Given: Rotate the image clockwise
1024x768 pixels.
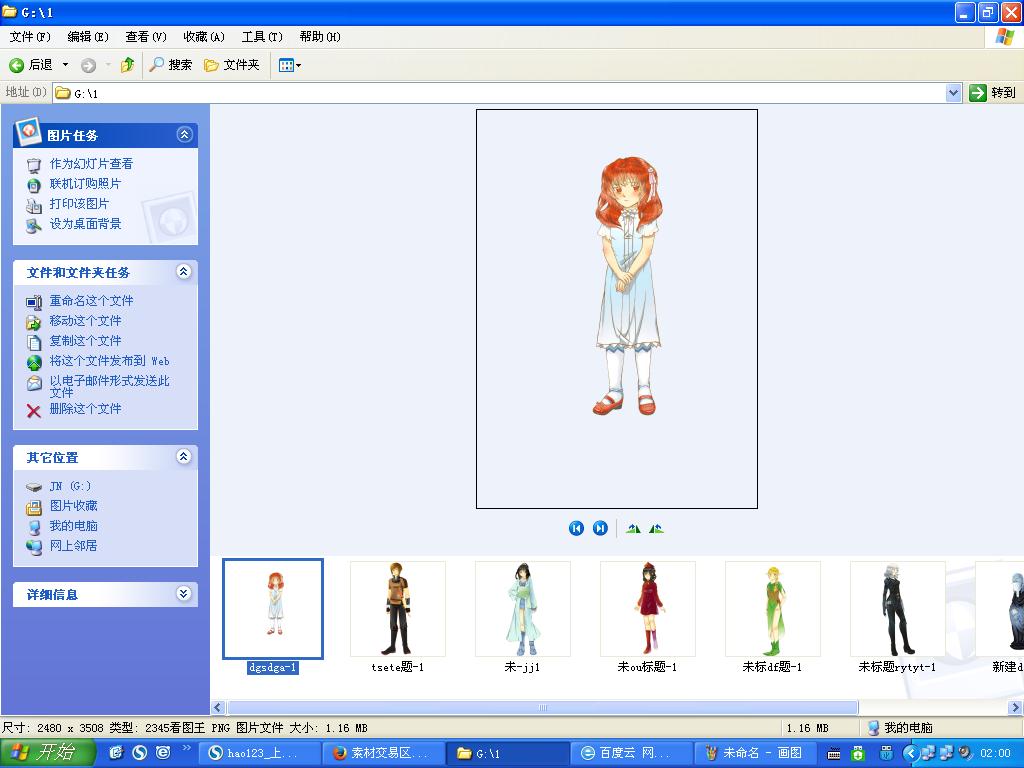Looking at the screenshot, I should (633, 528).
